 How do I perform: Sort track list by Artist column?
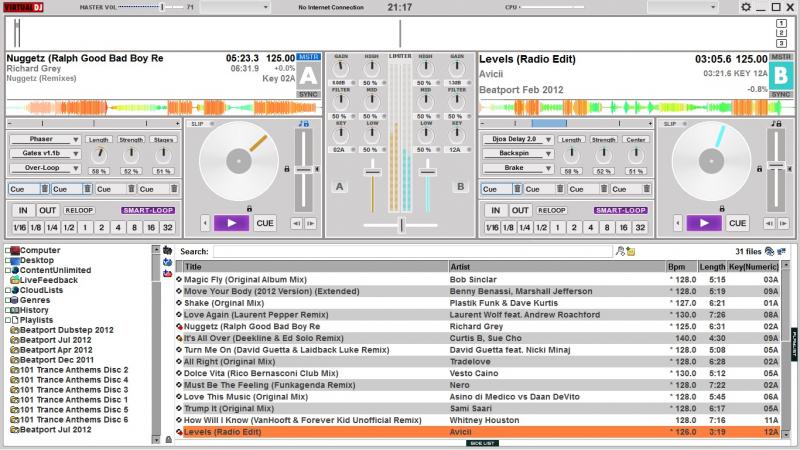point(557,267)
